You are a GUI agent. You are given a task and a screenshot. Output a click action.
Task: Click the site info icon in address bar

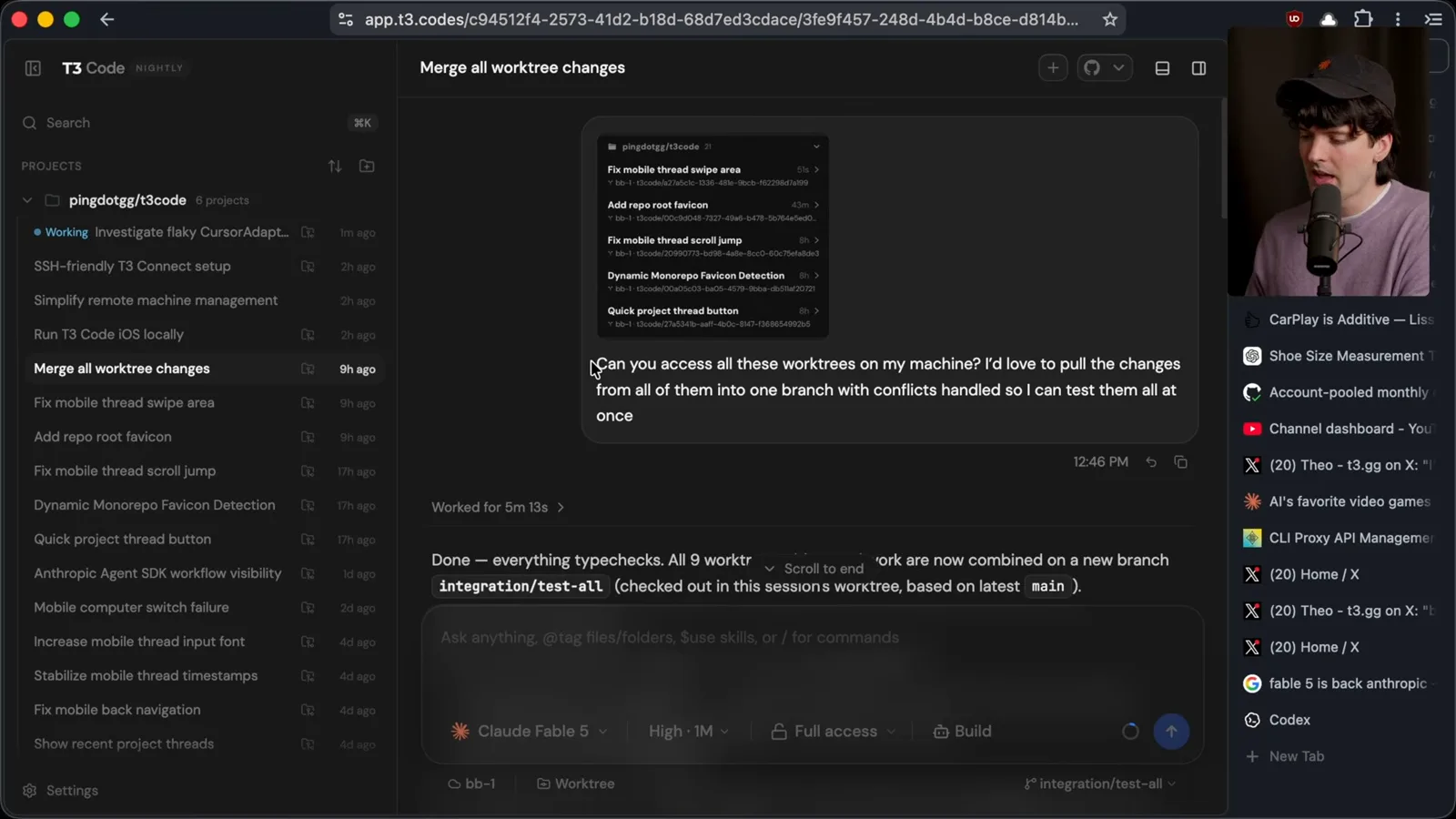345,19
